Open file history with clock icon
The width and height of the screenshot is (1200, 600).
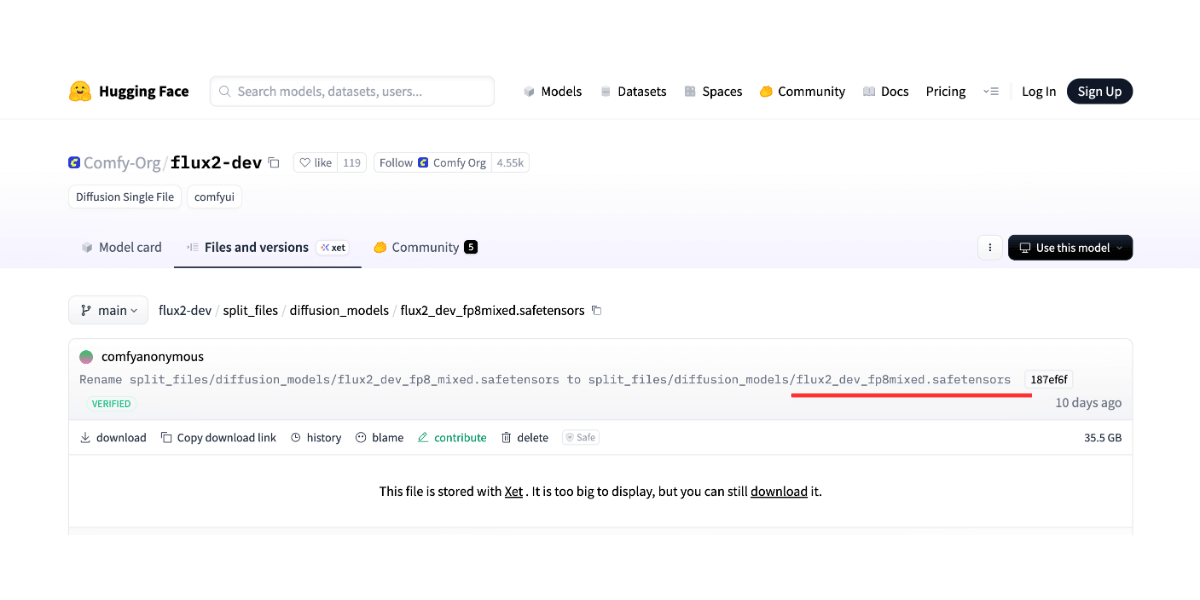(x=297, y=438)
